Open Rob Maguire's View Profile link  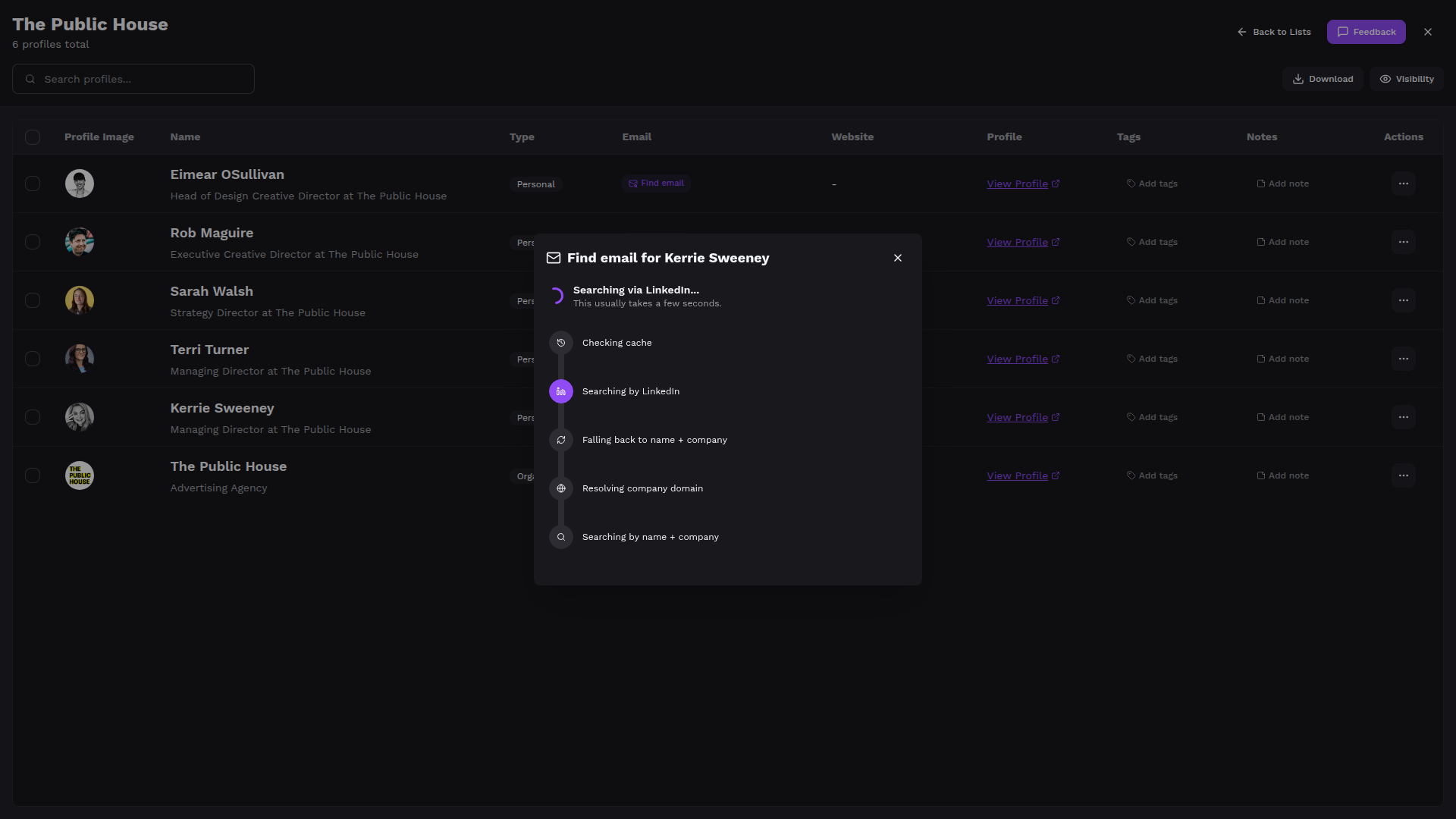coord(1023,242)
